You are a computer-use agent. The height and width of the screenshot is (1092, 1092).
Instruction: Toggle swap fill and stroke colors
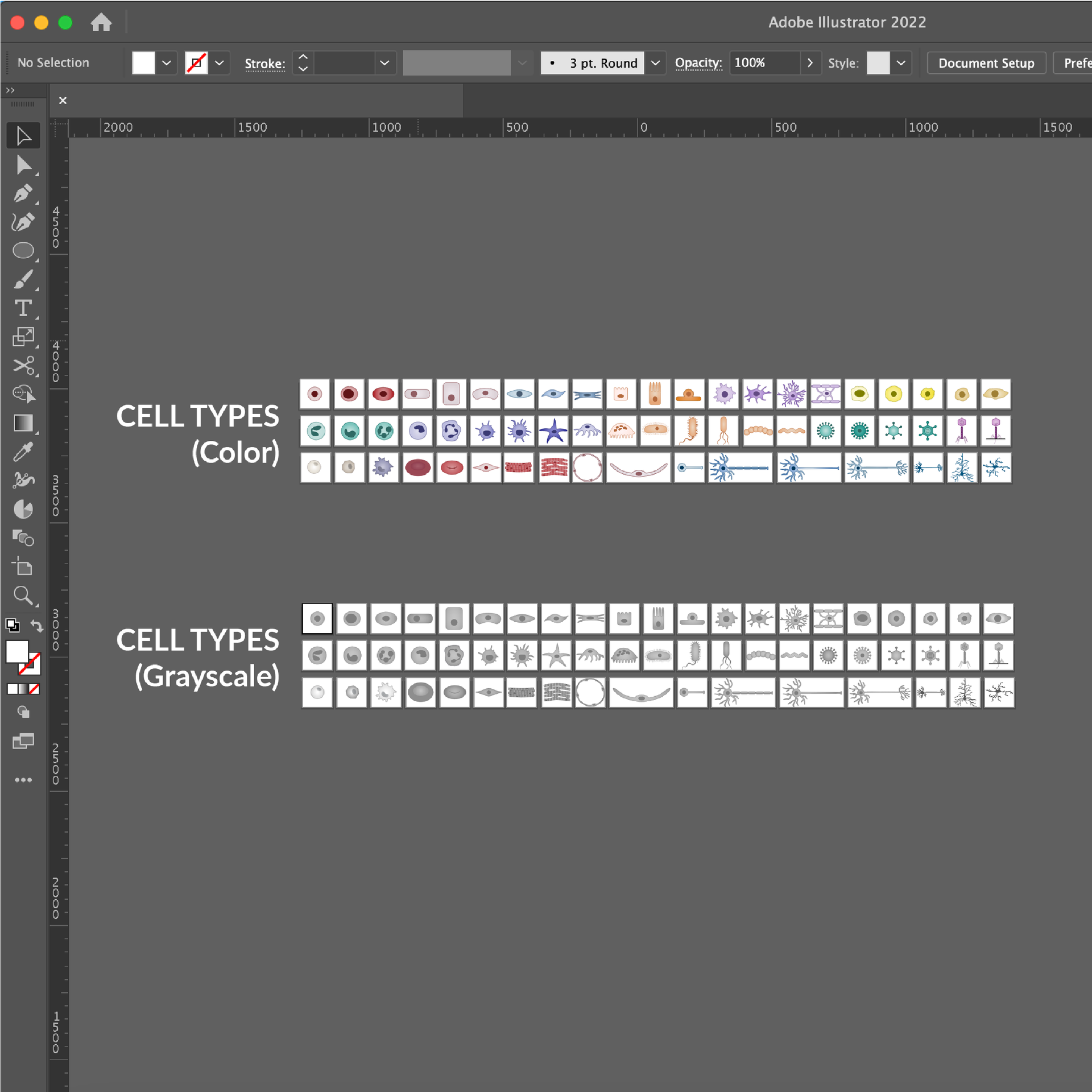[x=36, y=626]
